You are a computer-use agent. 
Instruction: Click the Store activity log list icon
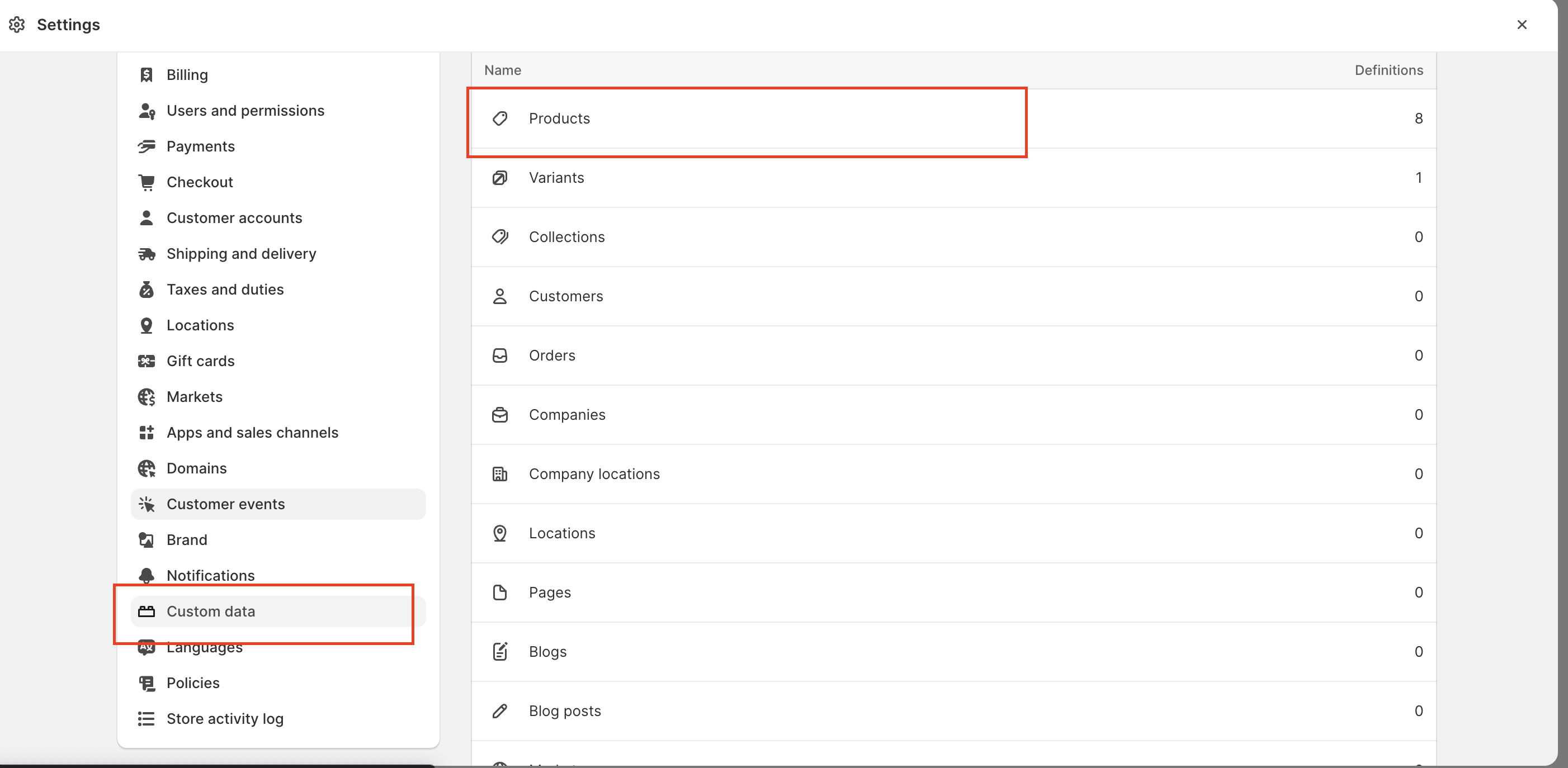146,719
